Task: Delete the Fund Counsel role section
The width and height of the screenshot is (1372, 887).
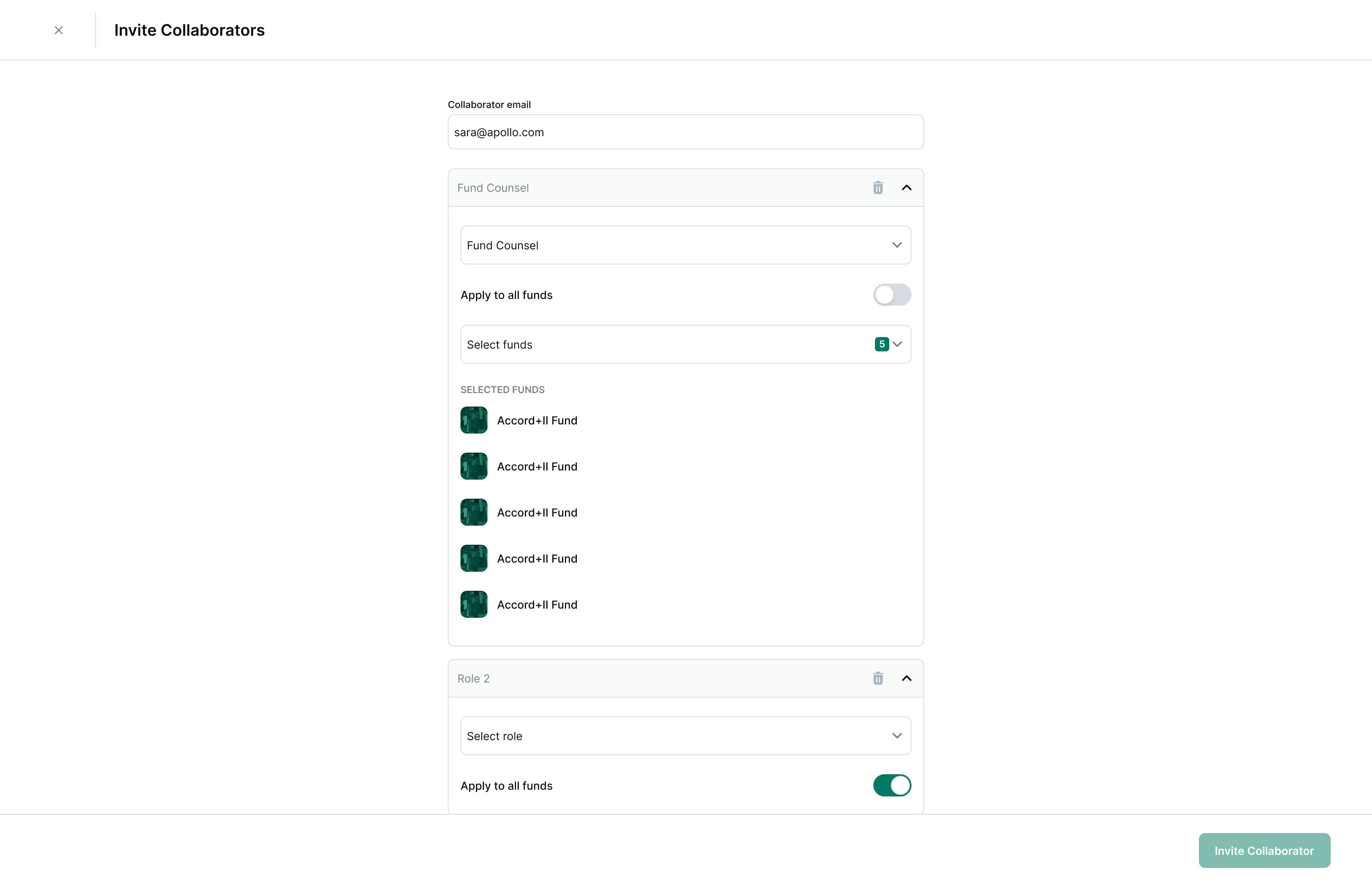Action: tap(877, 188)
